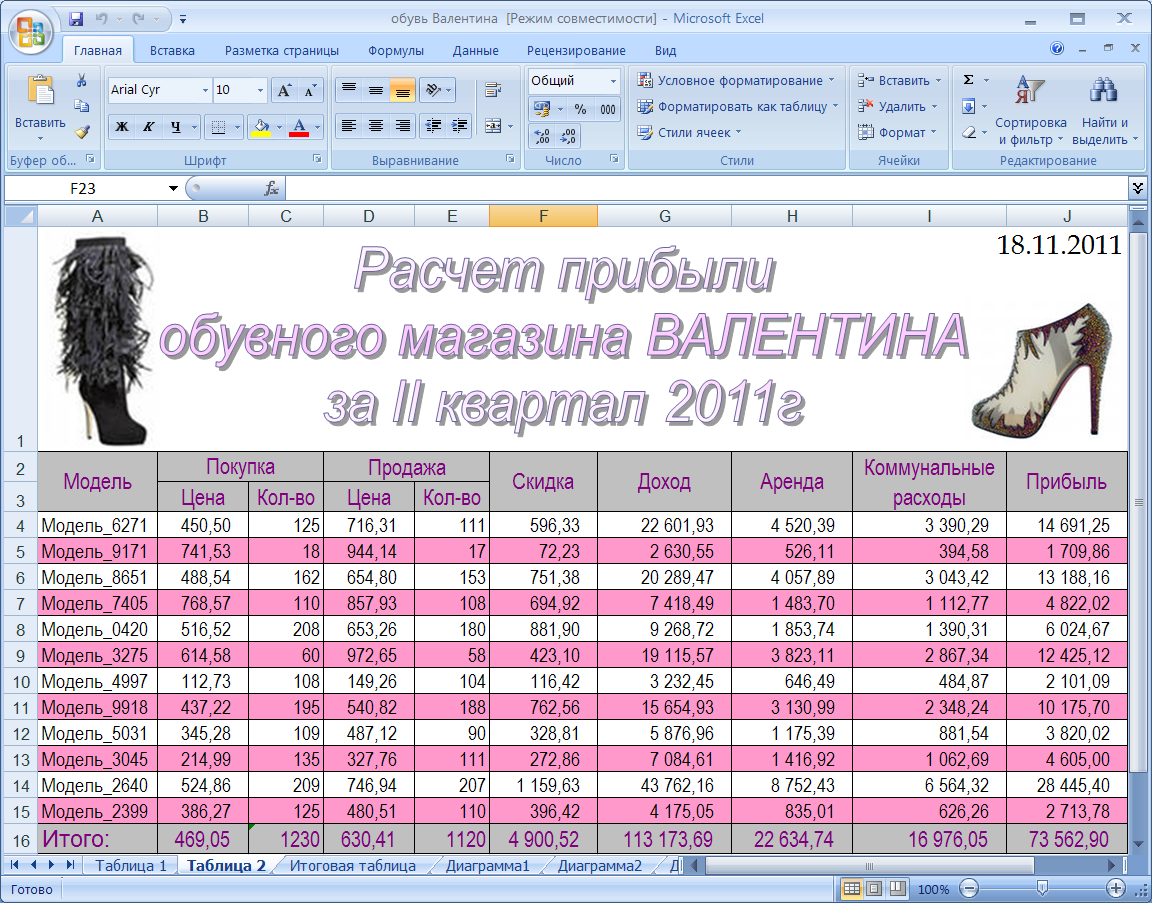Open Шрифт group dialog launcher
The width and height of the screenshot is (1152, 903).
point(317,159)
